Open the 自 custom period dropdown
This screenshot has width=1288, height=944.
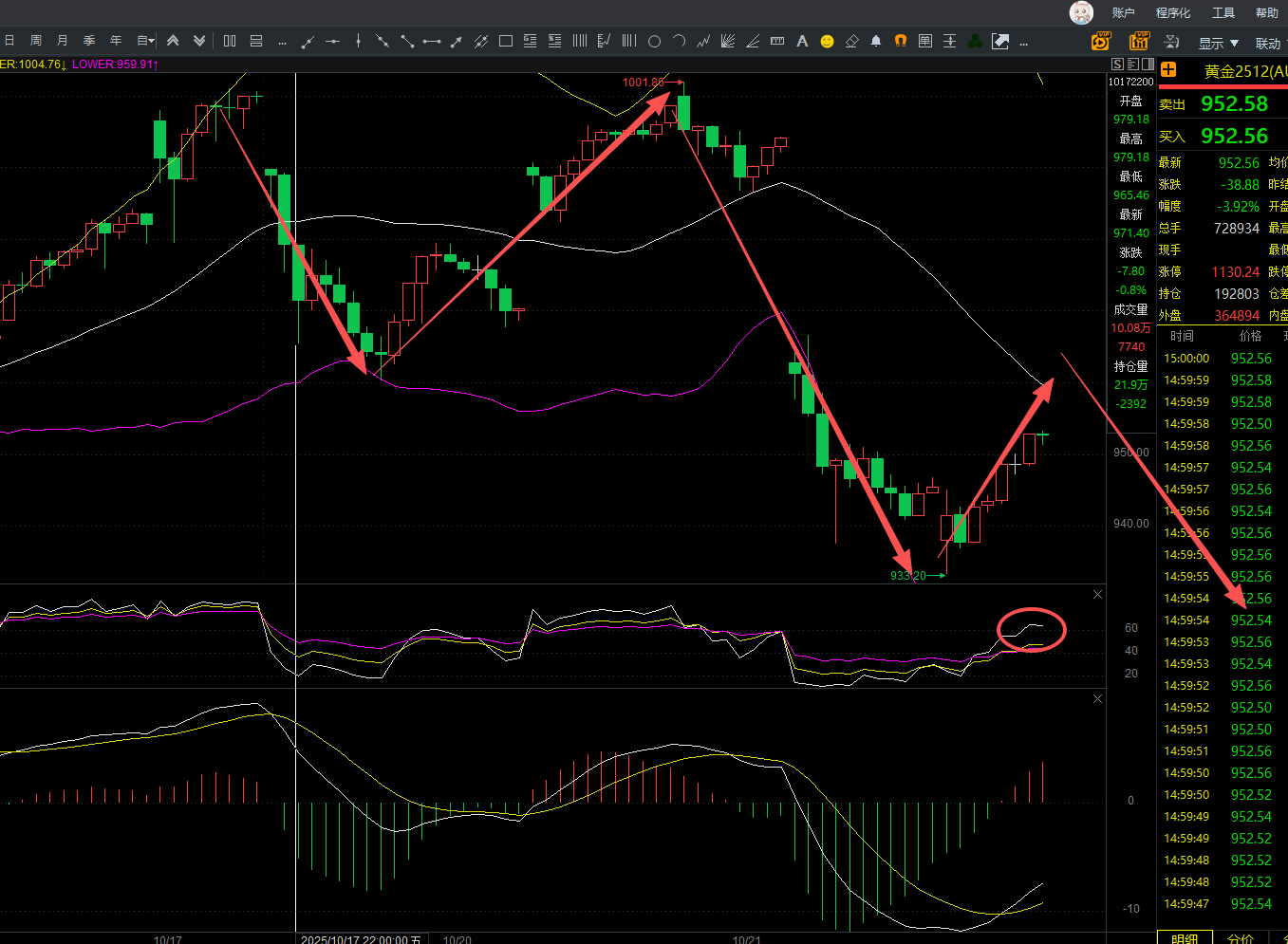145,41
